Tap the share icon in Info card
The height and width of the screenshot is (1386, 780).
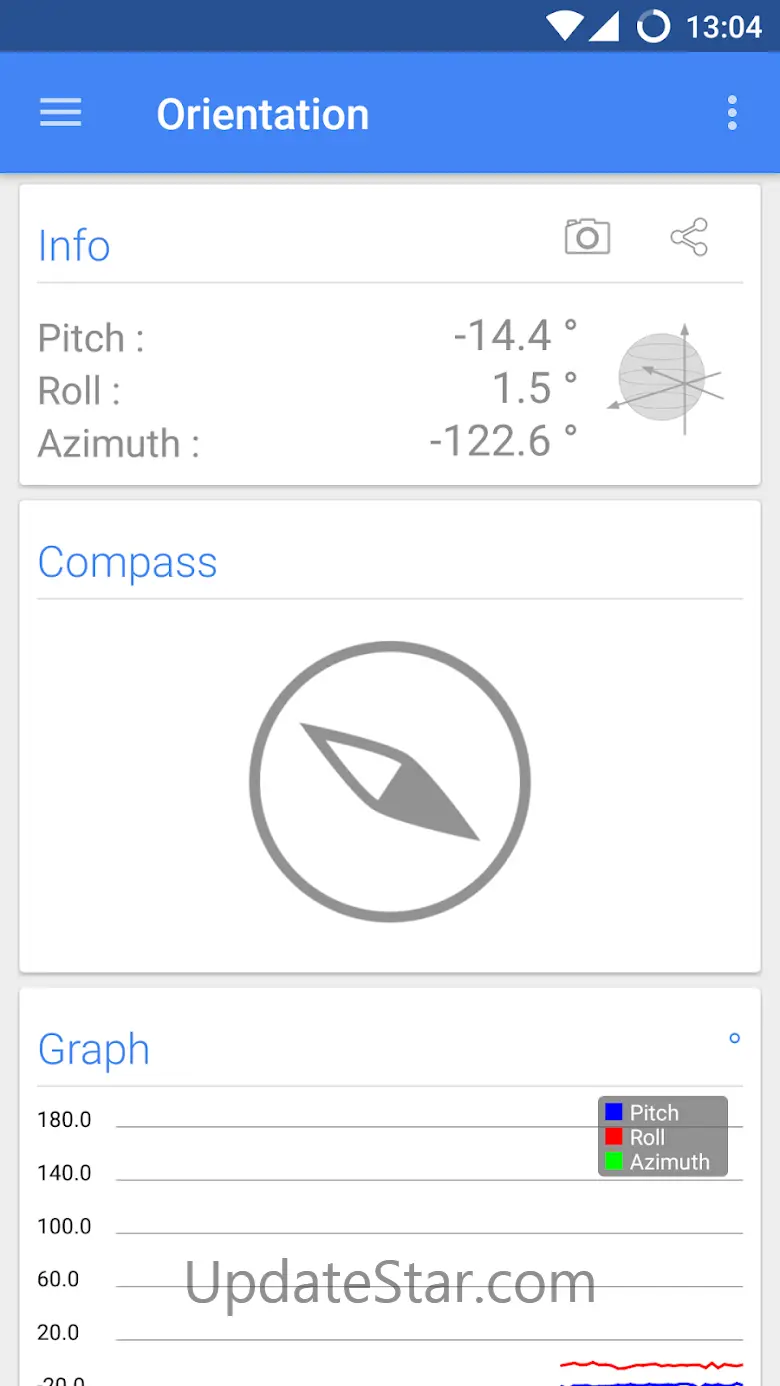pyautogui.click(x=689, y=237)
